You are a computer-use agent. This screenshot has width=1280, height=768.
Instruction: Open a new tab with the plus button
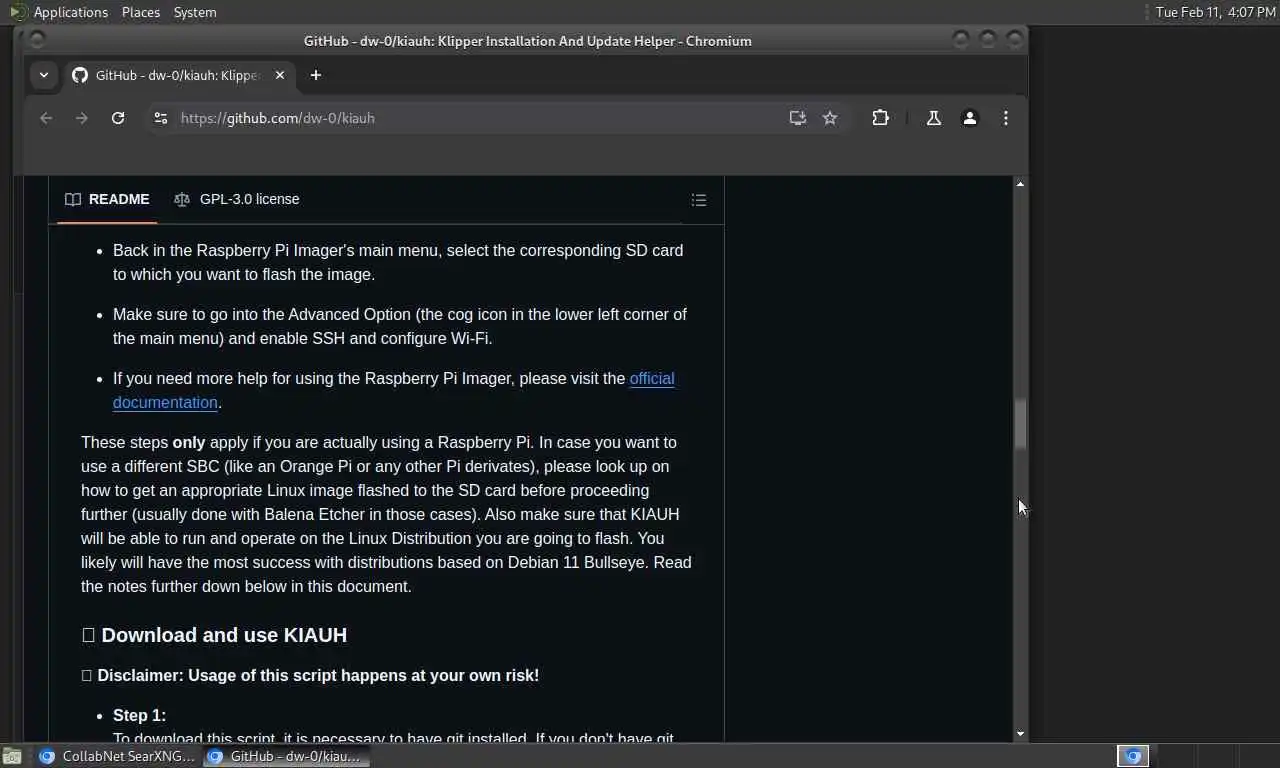(x=316, y=75)
